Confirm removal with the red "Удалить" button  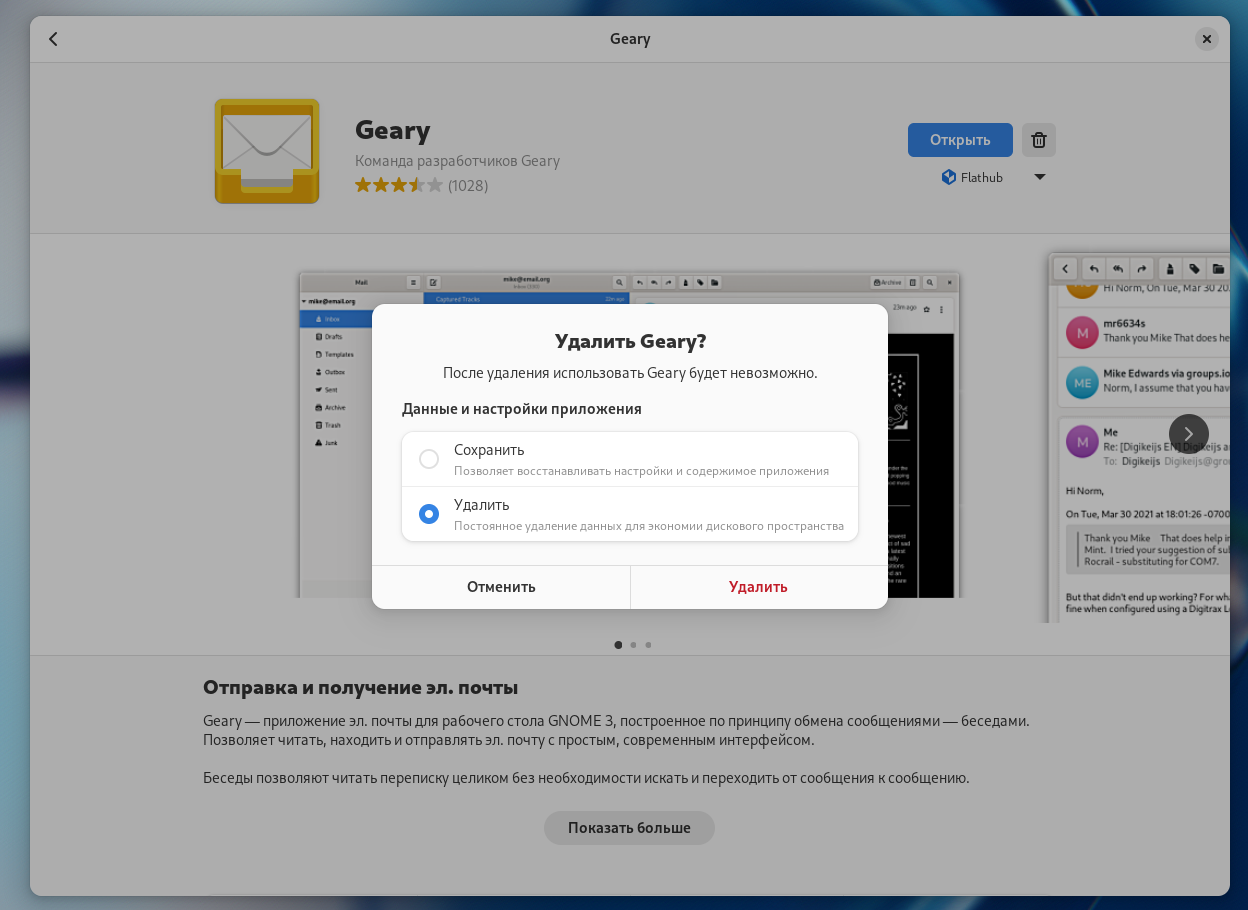click(759, 587)
